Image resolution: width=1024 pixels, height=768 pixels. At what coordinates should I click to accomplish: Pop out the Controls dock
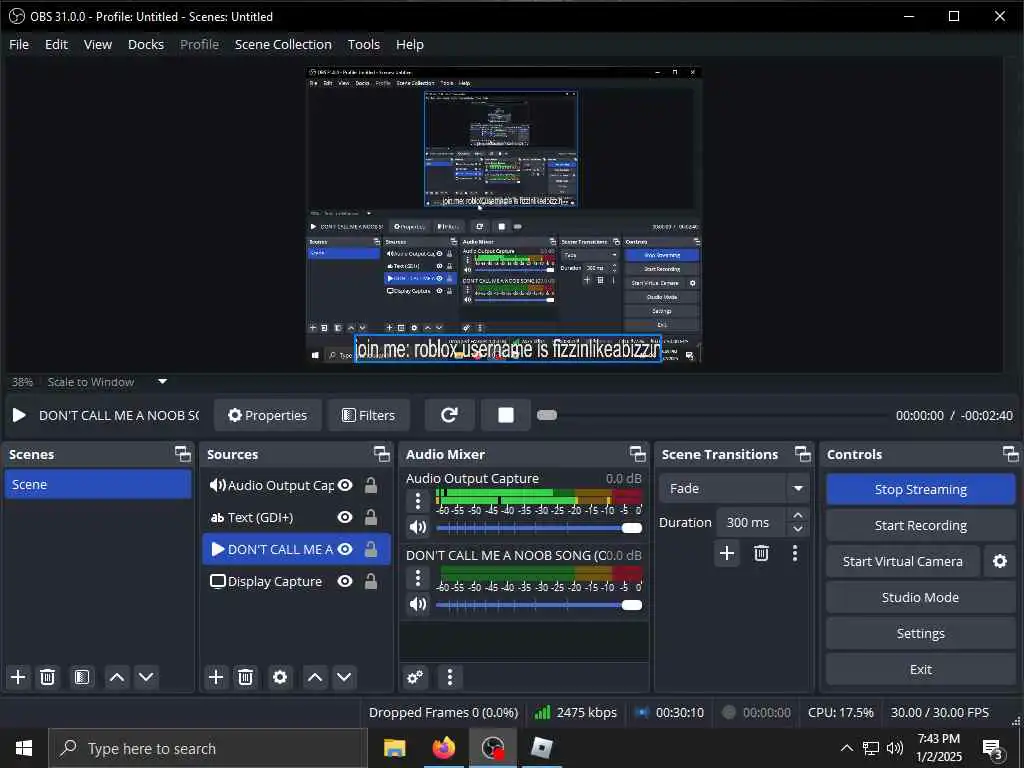pyautogui.click(x=1010, y=454)
